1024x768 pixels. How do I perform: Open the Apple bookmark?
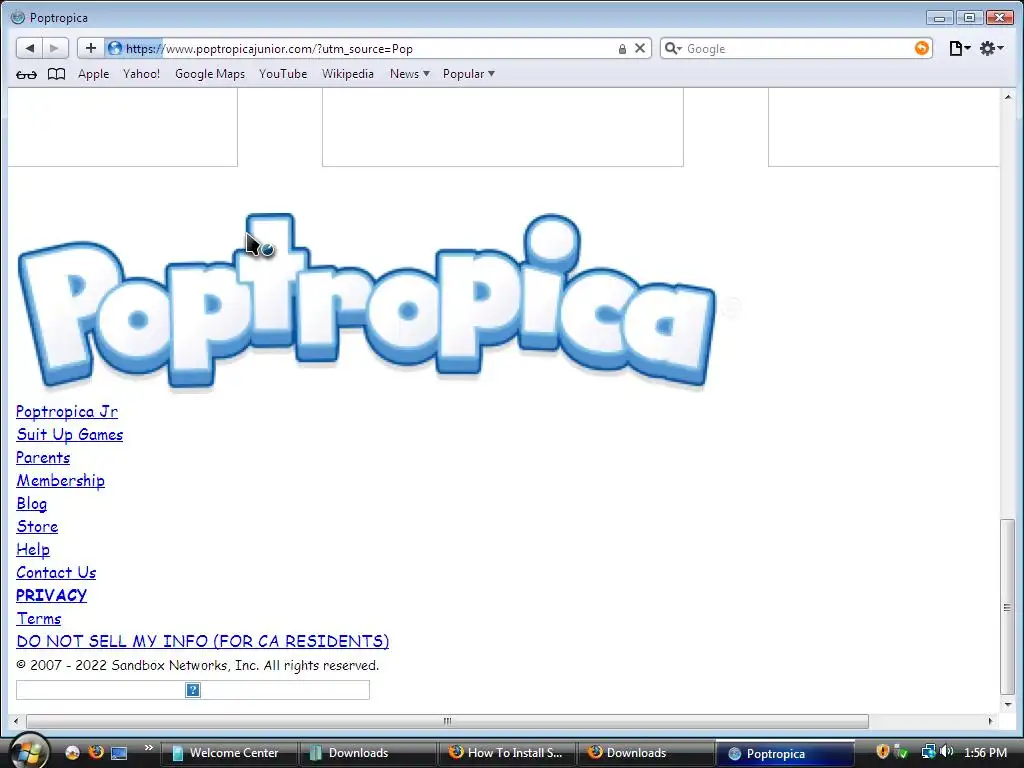[93, 74]
